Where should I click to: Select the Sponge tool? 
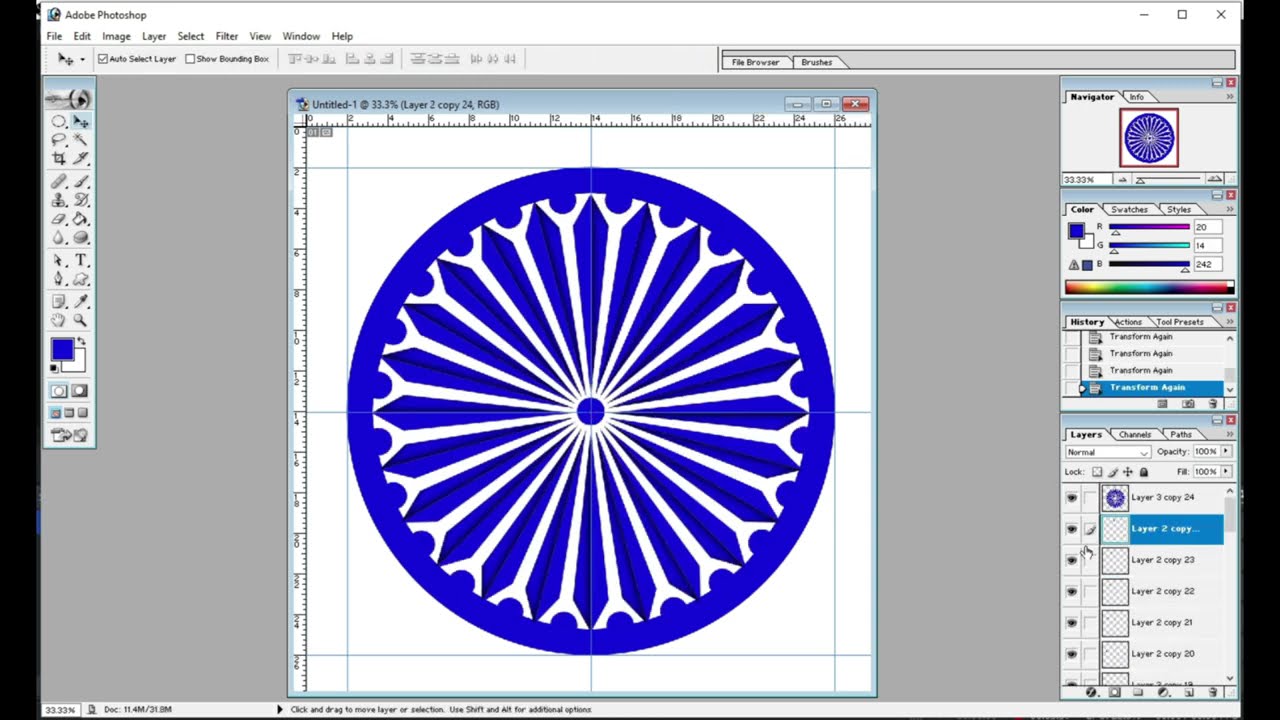coord(80,237)
